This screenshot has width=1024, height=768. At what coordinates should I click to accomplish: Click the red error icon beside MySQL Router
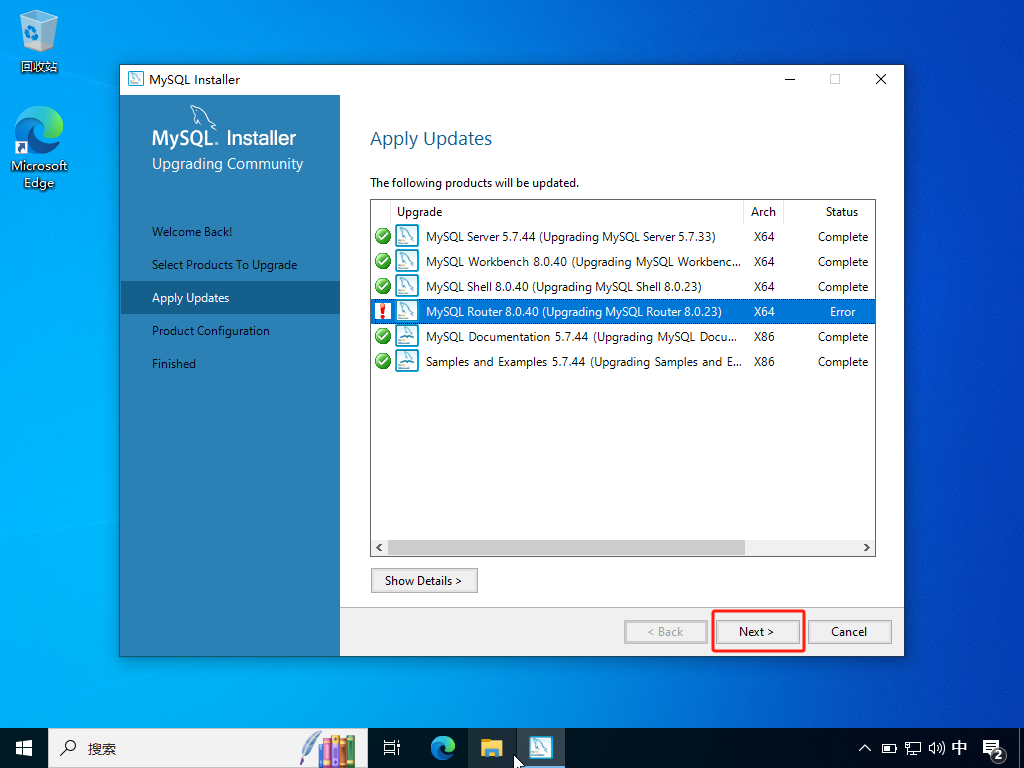(x=382, y=311)
